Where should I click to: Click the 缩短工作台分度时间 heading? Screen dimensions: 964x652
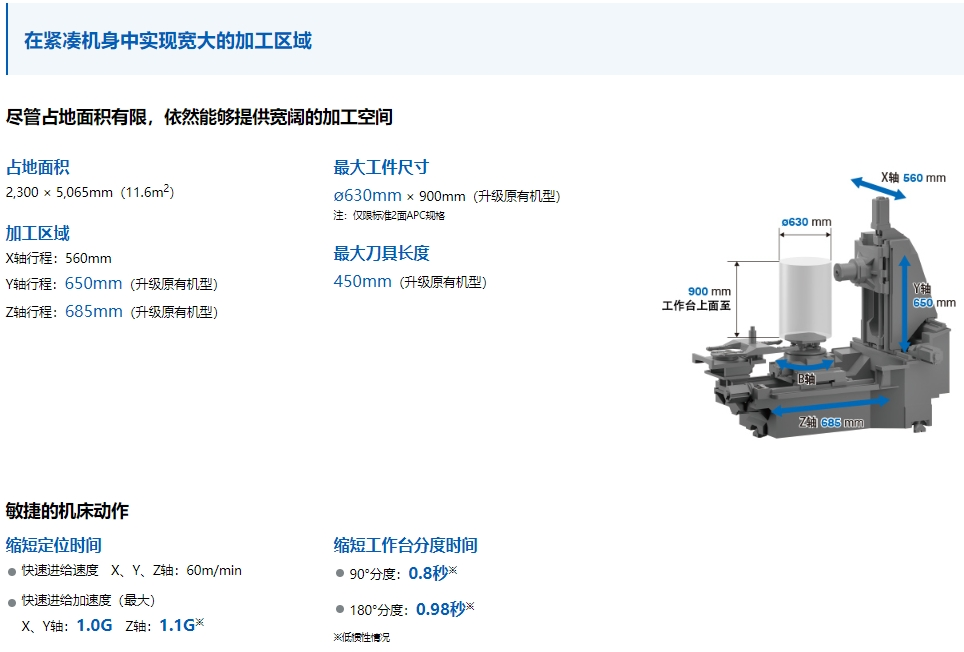pyautogui.click(x=405, y=545)
